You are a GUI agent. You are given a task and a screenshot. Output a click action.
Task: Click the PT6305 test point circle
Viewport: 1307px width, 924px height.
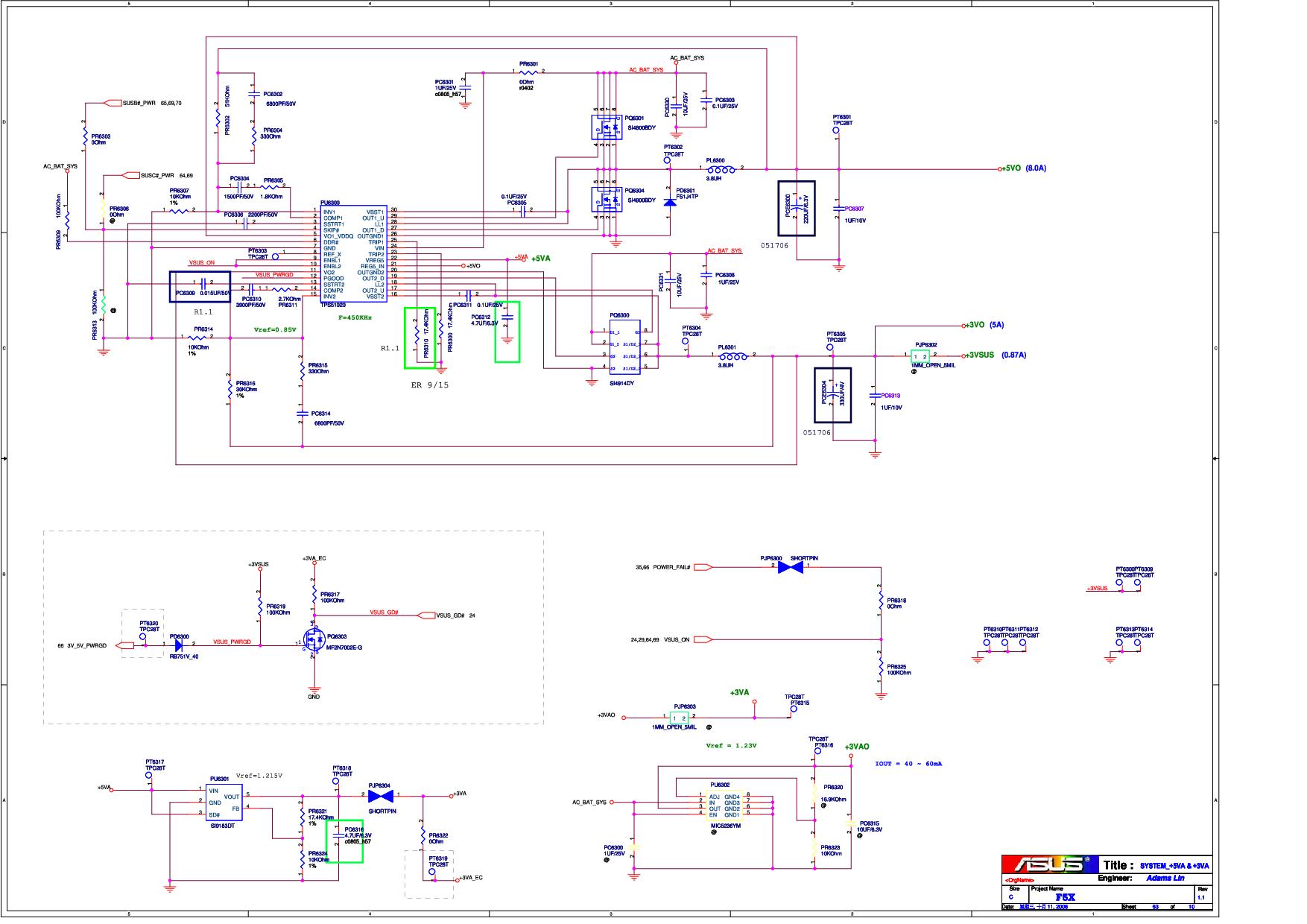(830, 346)
